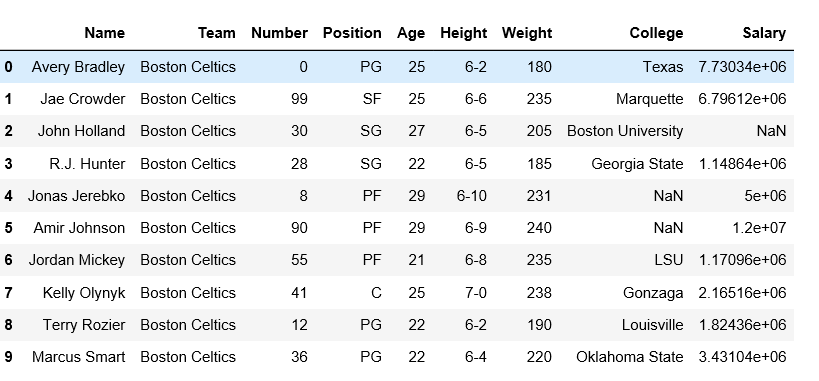Select the Boston University college cell
The width and height of the screenshot is (819, 381).
pyautogui.click(x=625, y=131)
